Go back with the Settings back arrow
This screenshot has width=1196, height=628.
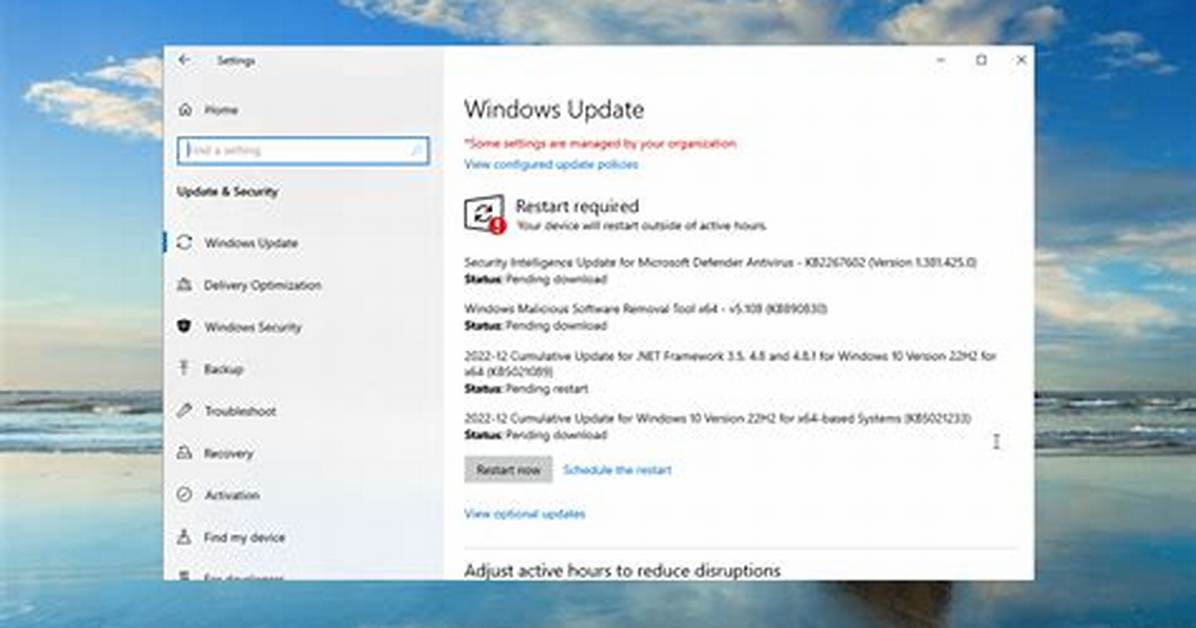click(185, 60)
